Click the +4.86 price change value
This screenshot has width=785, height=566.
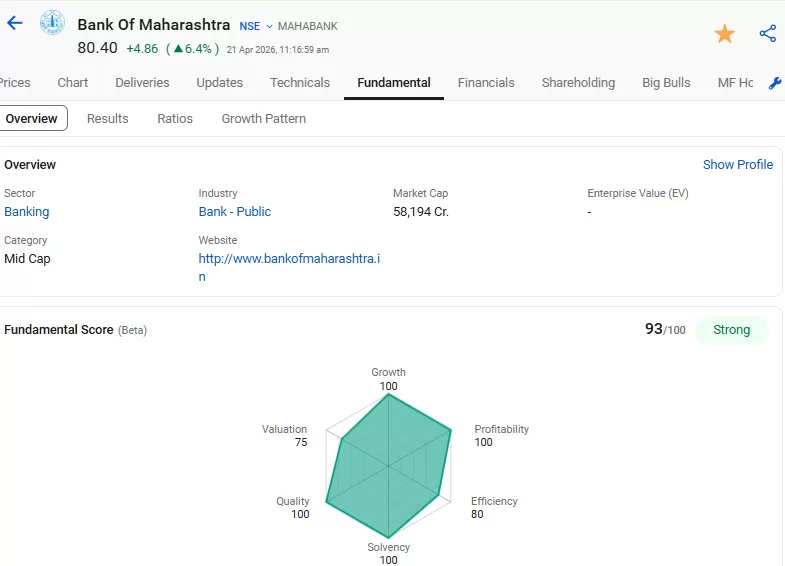tap(142, 49)
